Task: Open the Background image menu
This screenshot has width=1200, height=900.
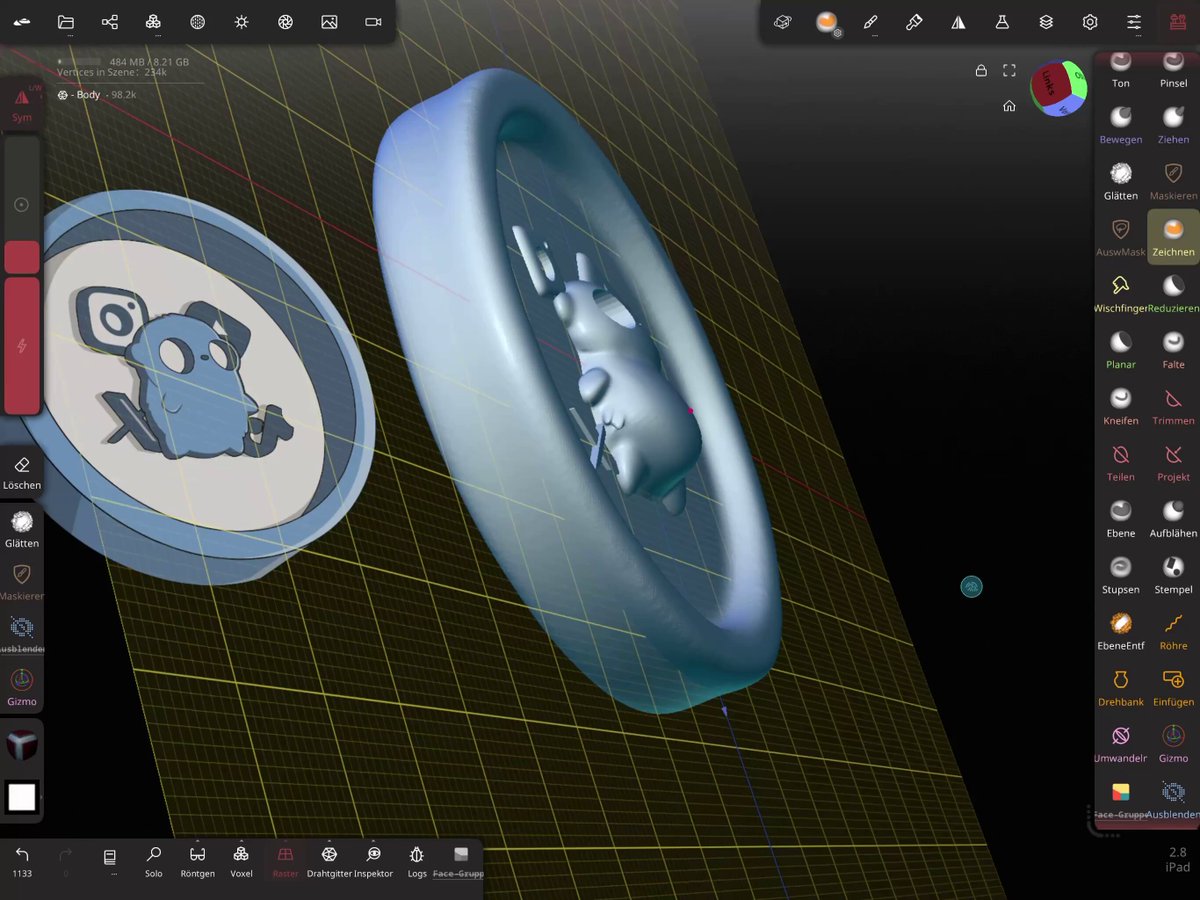Action: click(329, 22)
